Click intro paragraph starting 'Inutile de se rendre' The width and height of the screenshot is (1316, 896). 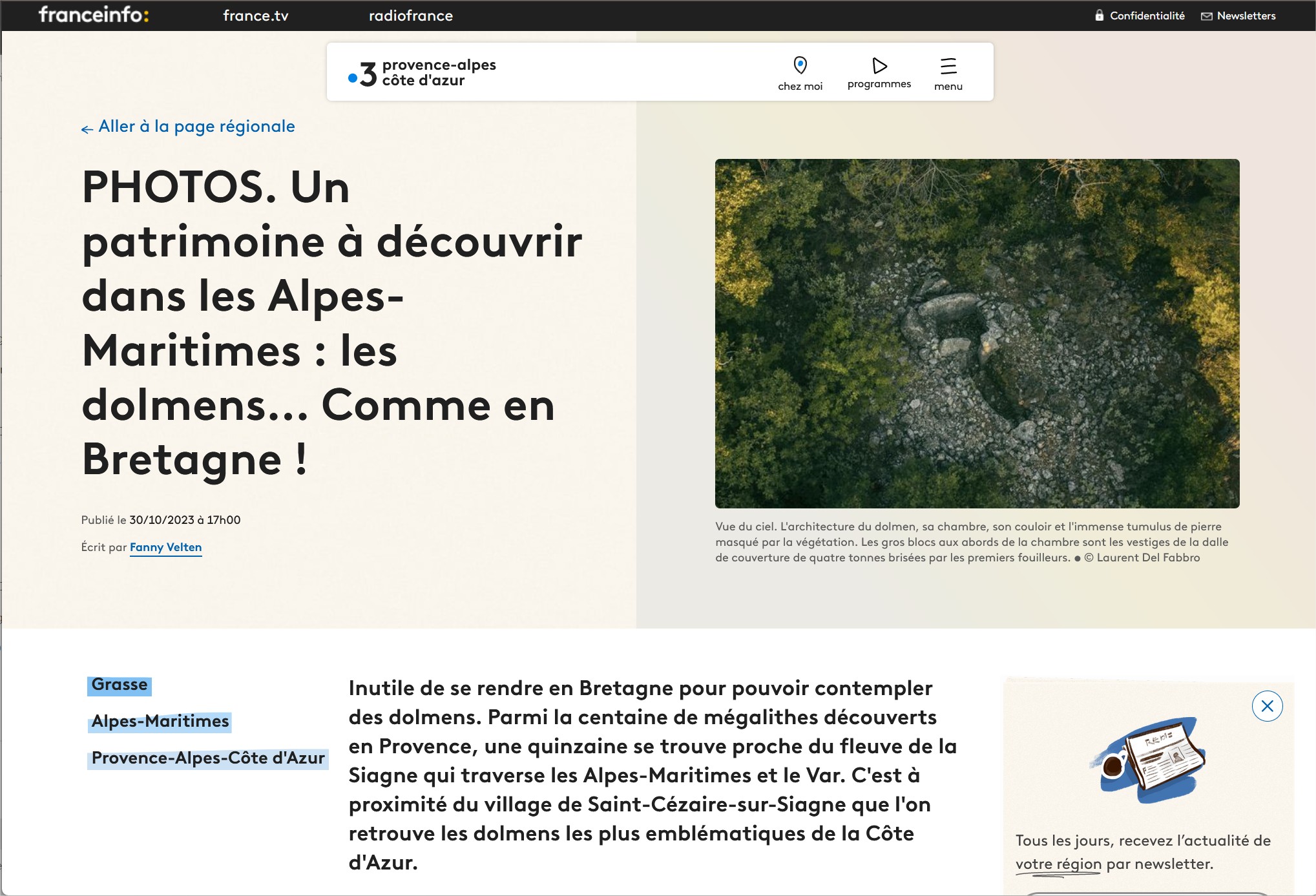[x=653, y=775]
